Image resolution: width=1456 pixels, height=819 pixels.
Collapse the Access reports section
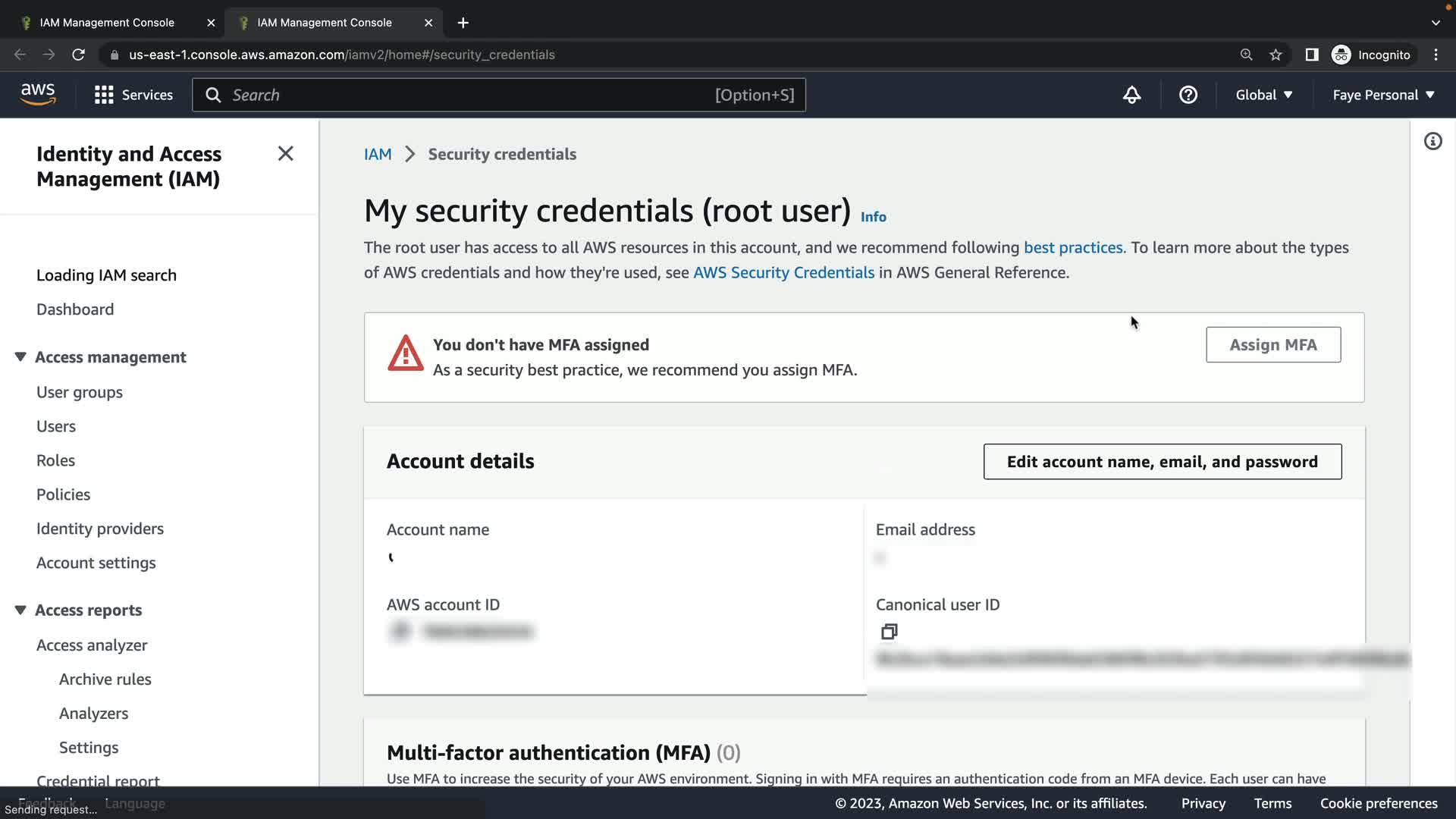[x=20, y=610]
